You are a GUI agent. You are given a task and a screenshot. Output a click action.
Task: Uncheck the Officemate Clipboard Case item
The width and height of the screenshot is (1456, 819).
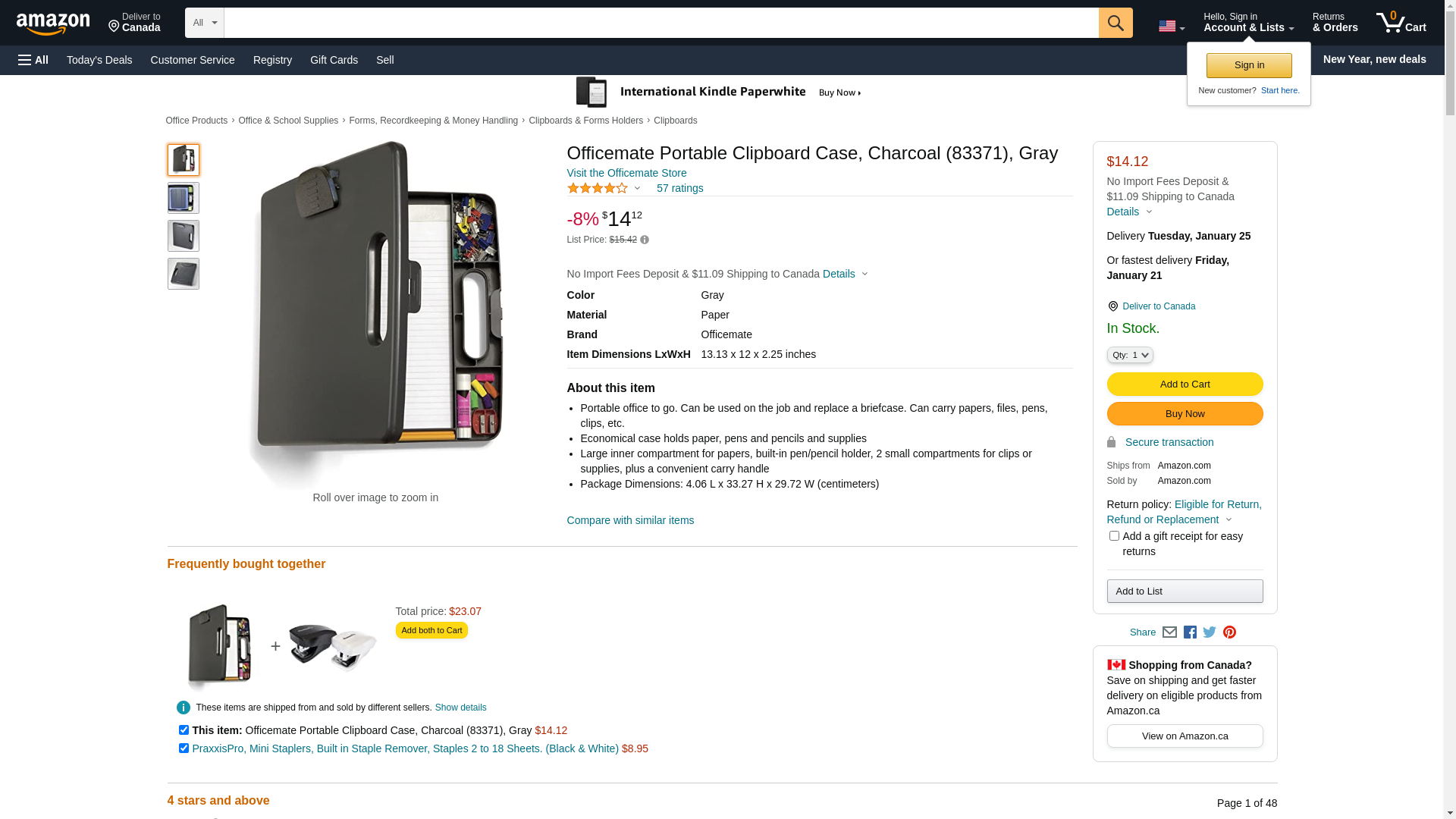[x=184, y=730]
